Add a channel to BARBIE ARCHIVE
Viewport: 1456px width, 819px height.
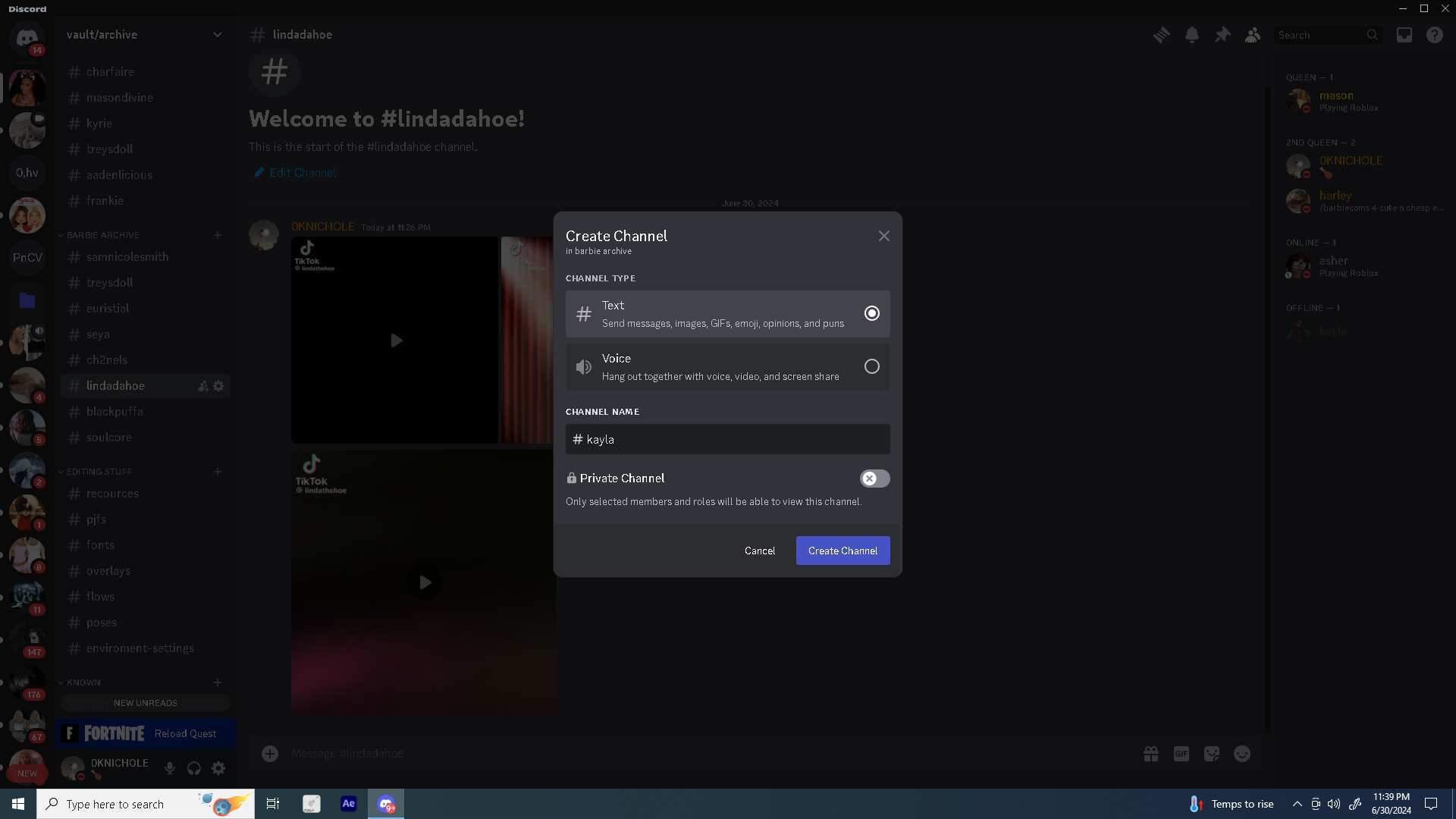(x=218, y=235)
